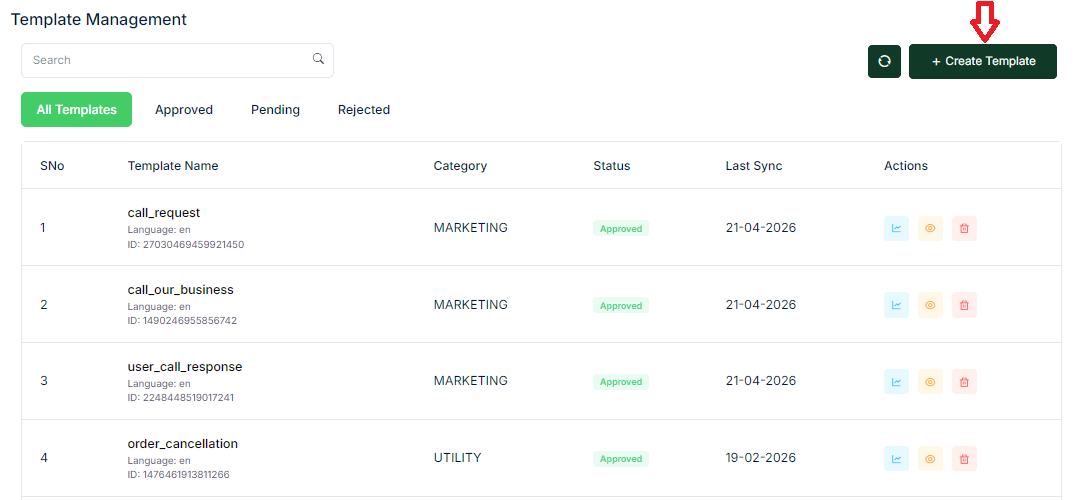
Task: Click the call_our_business template name
Action: click(180, 290)
